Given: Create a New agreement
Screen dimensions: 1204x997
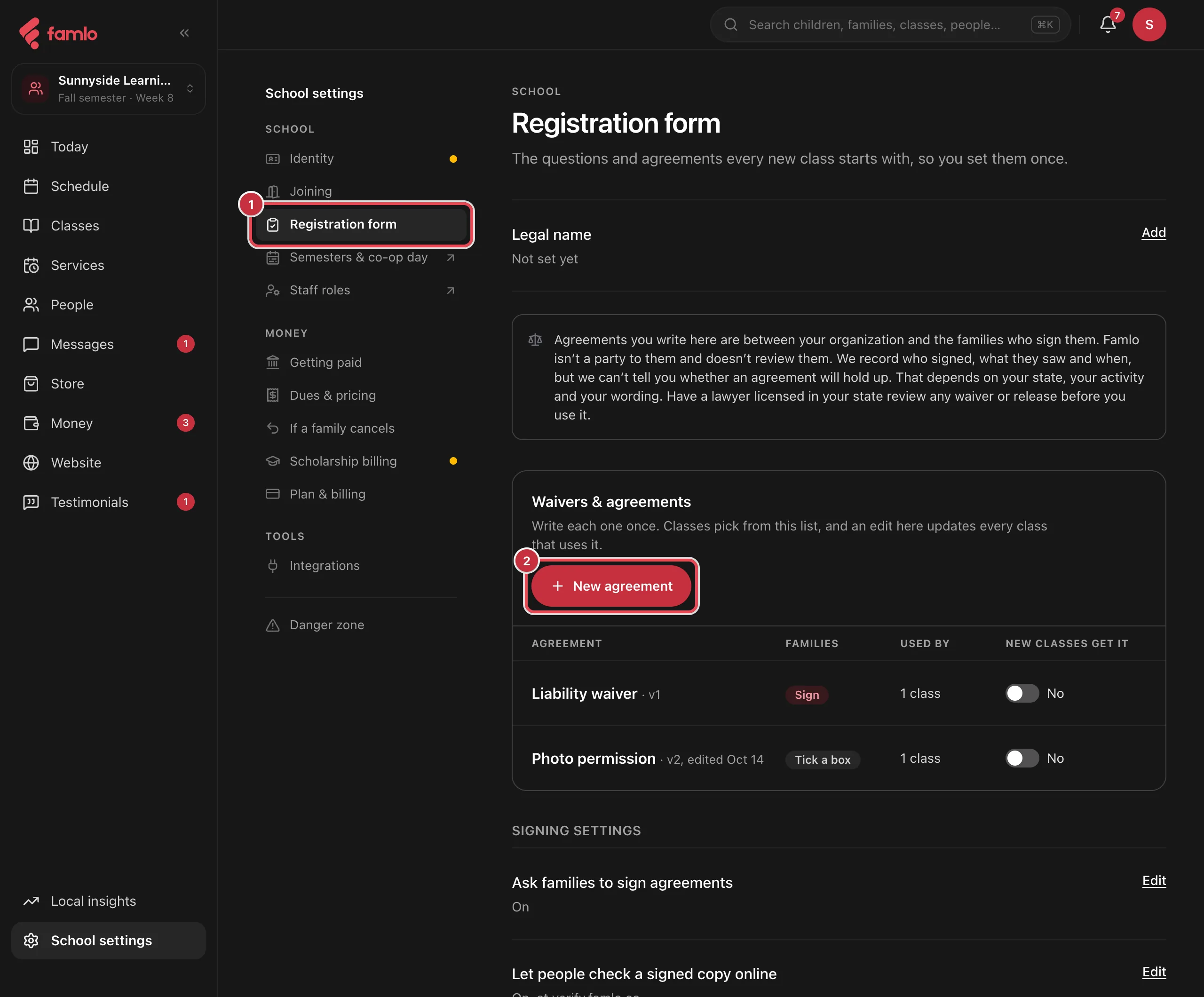Looking at the screenshot, I should click(611, 586).
